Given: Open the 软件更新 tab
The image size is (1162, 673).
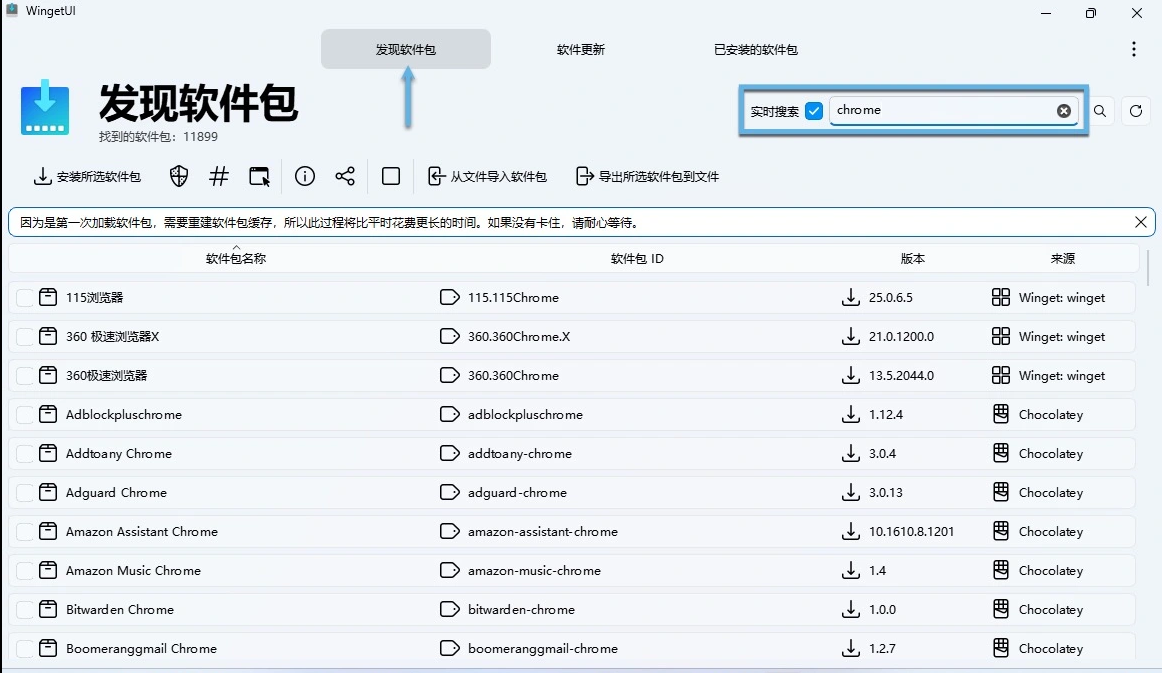Looking at the screenshot, I should coord(580,49).
